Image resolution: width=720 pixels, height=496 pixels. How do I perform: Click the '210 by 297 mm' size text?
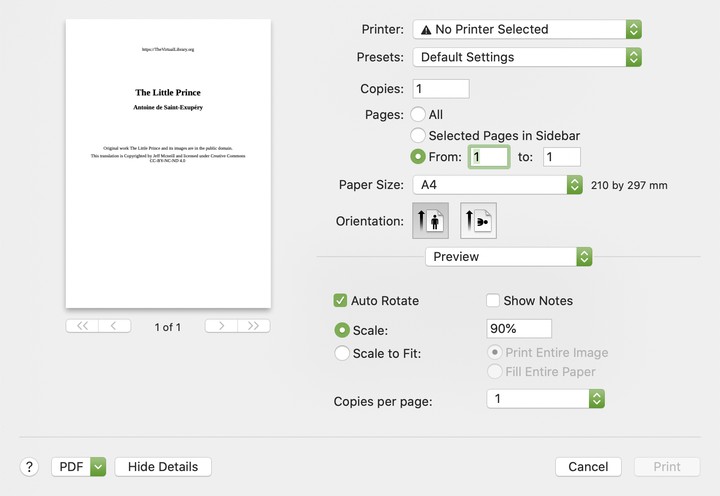[x=629, y=186]
